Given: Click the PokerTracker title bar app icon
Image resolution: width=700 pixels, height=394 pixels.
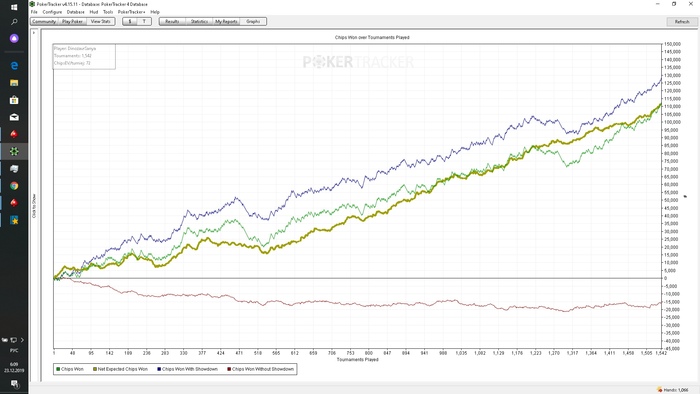Looking at the screenshot, I should (32, 4).
